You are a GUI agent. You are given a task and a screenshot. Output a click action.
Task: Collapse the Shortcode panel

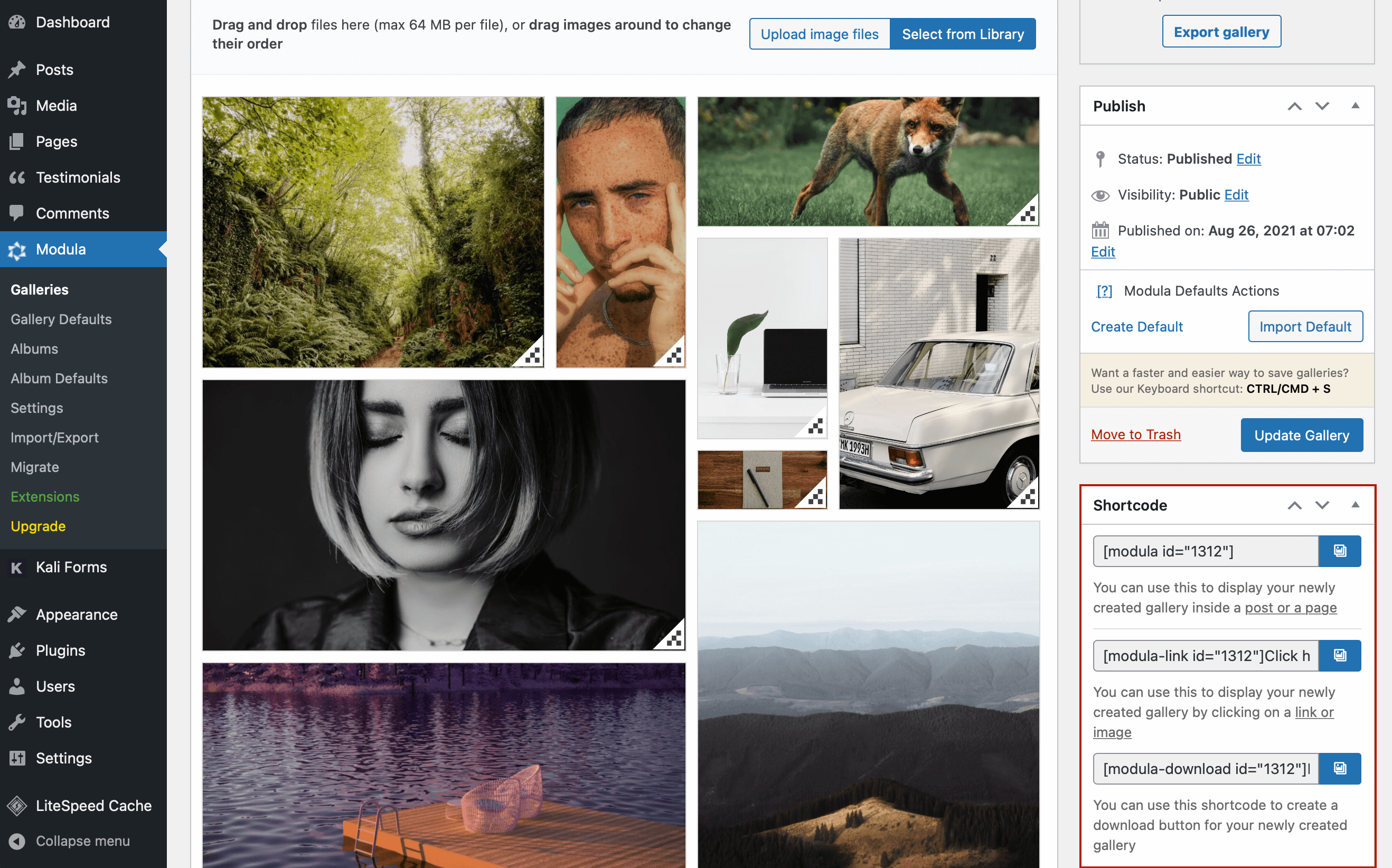pyautogui.click(x=1355, y=505)
